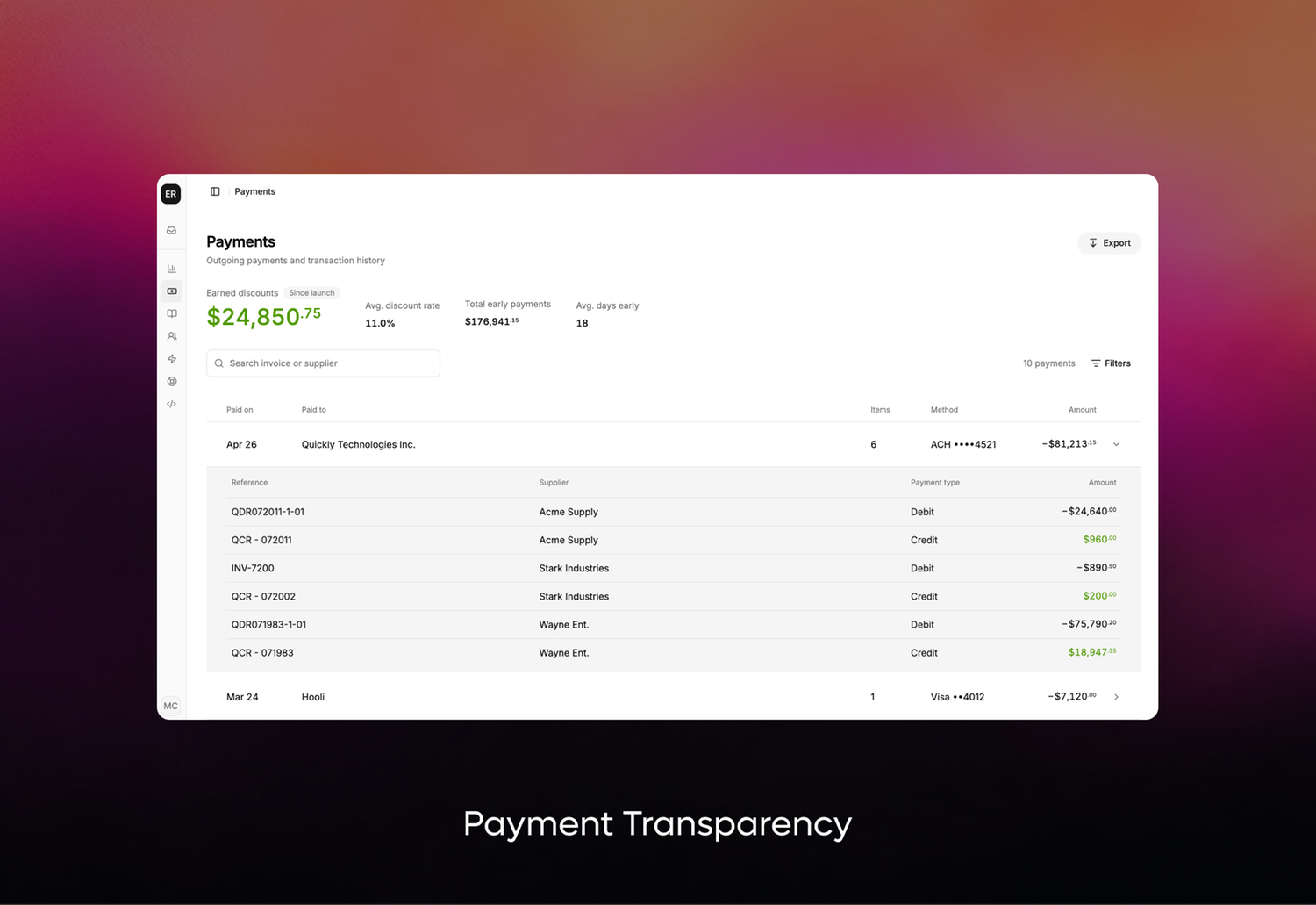
Task: Select Quickly Technologies Inc. payee
Action: pos(359,445)
